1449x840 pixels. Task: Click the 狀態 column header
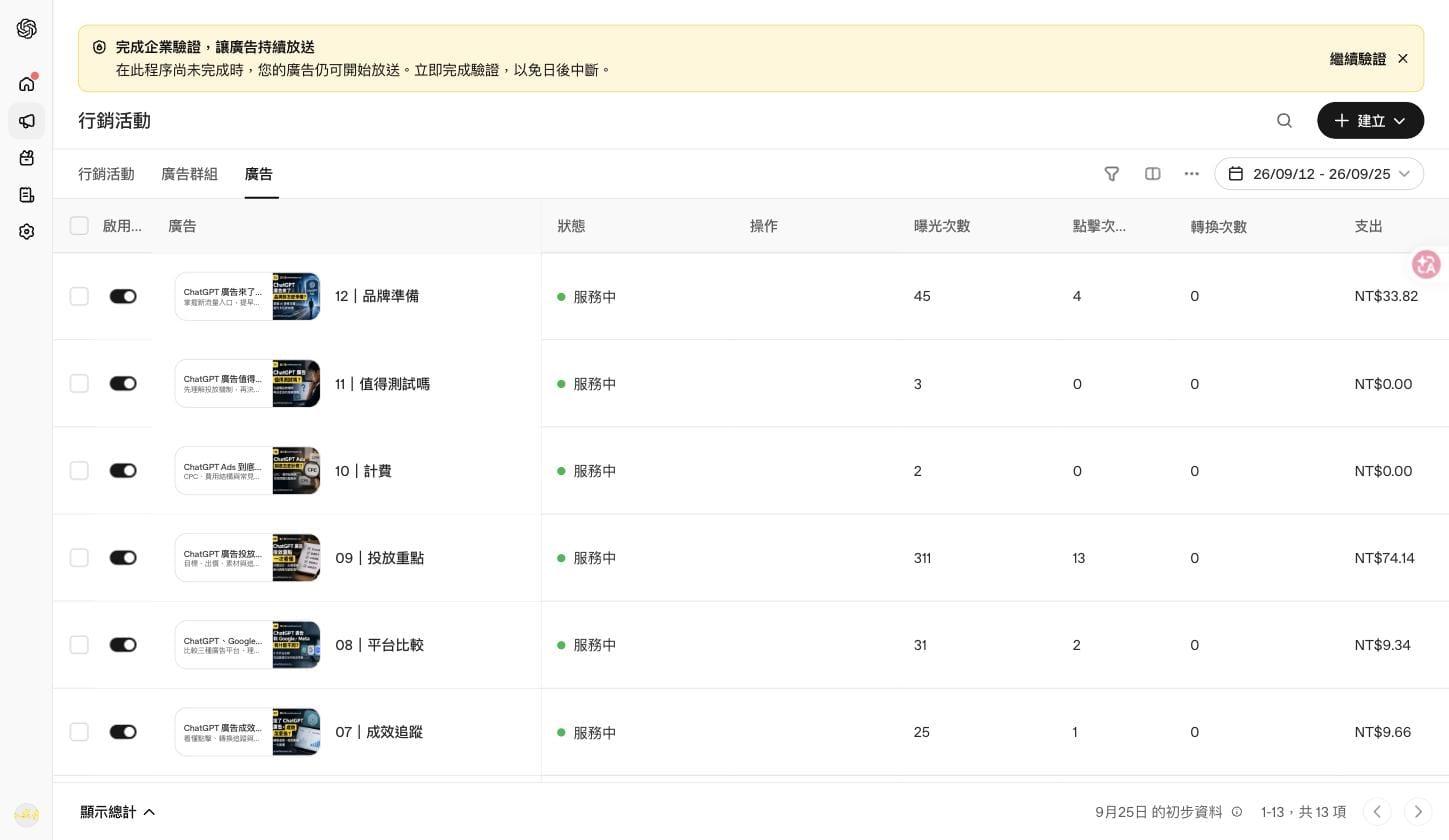click(x=571, y=226)
